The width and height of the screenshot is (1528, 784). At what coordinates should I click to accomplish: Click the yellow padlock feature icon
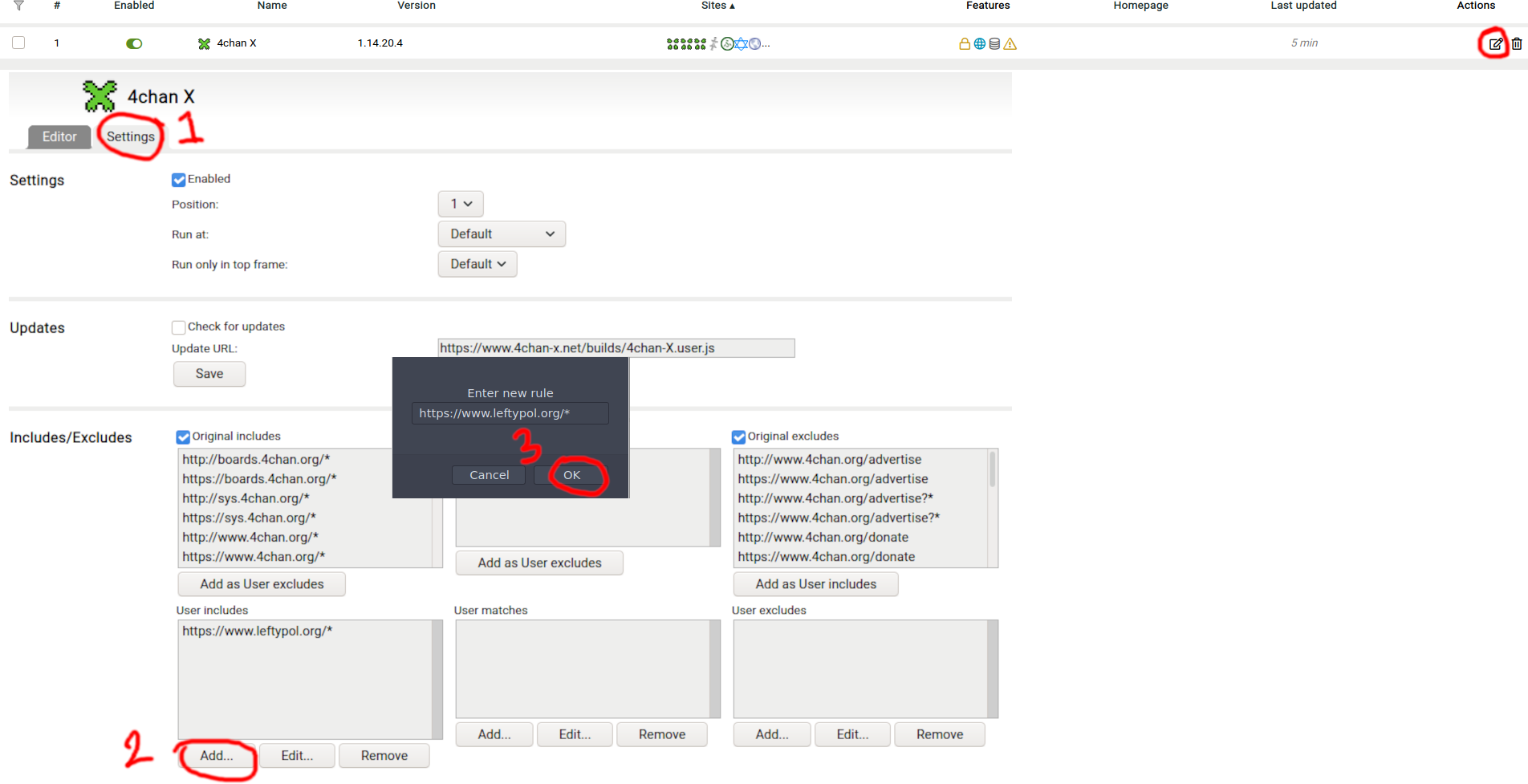pyautogui.click(x=964, y=44)
